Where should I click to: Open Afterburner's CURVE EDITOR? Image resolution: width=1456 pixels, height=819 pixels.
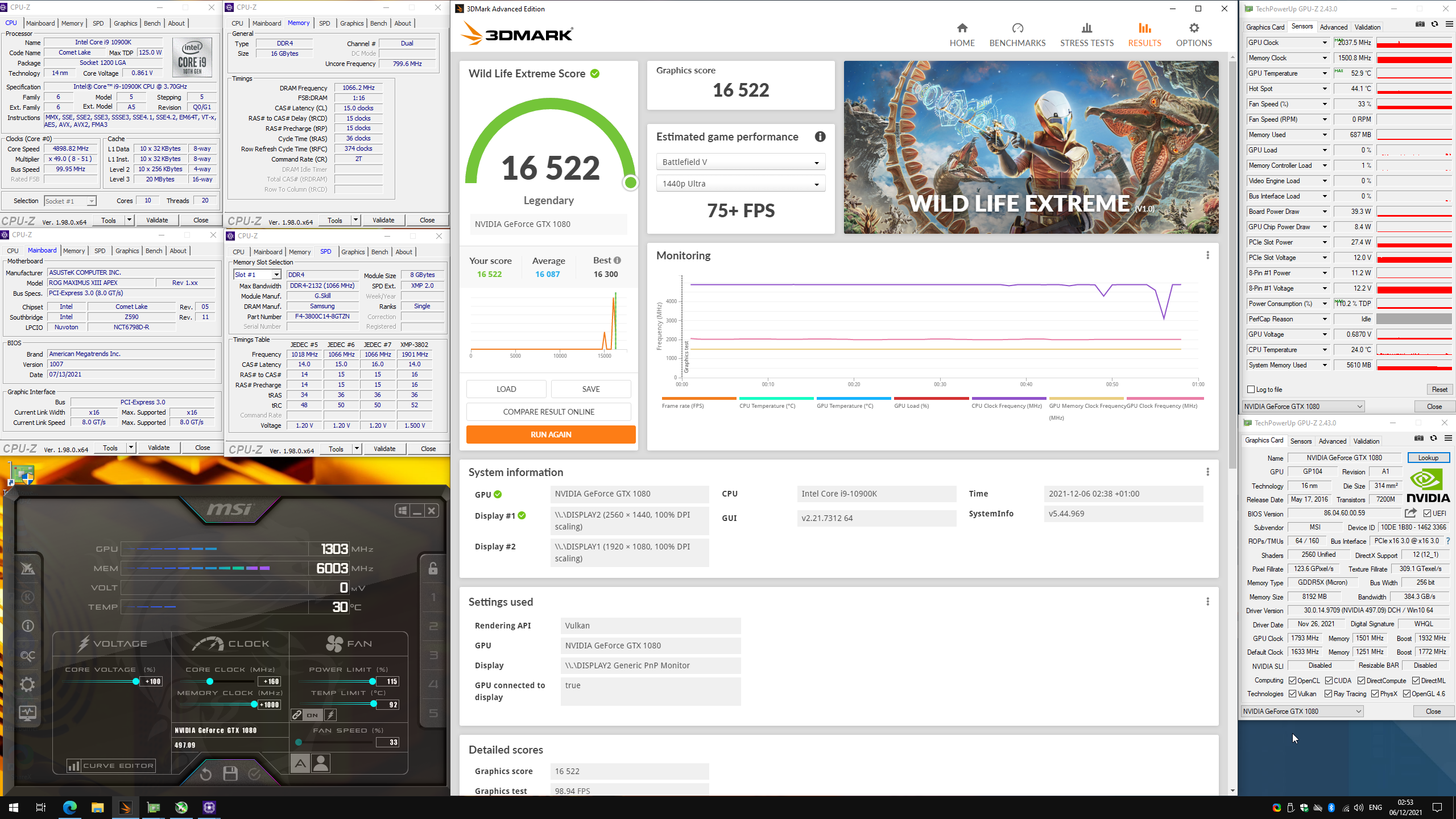111,766
